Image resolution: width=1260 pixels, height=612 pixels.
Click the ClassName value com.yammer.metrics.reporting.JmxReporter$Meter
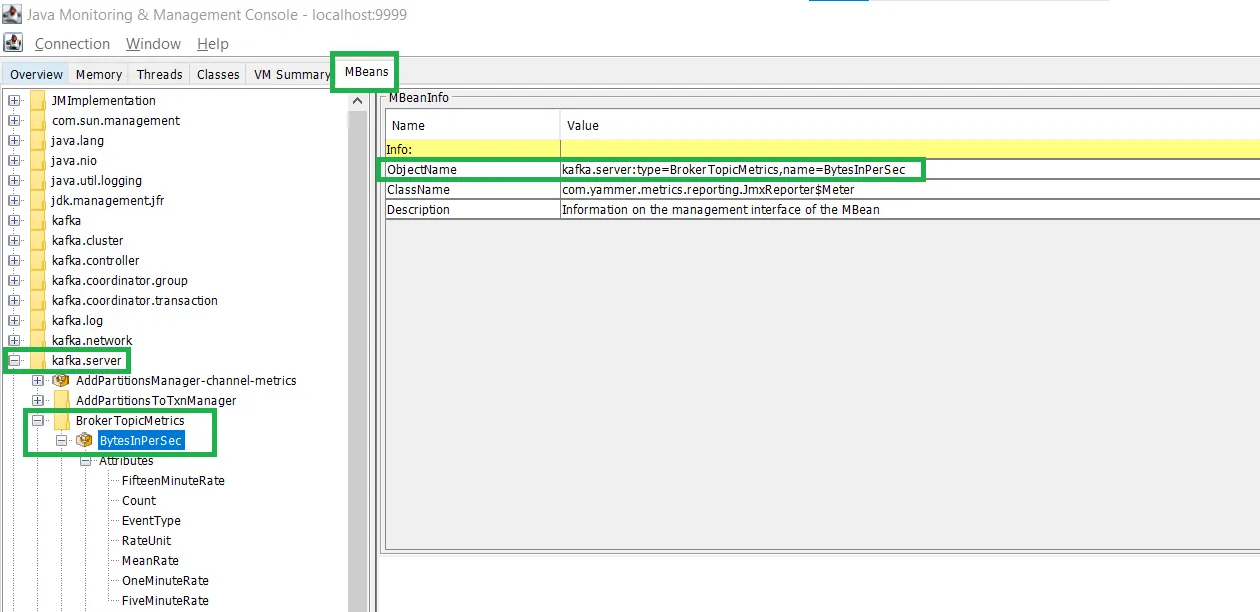point(708,190)
